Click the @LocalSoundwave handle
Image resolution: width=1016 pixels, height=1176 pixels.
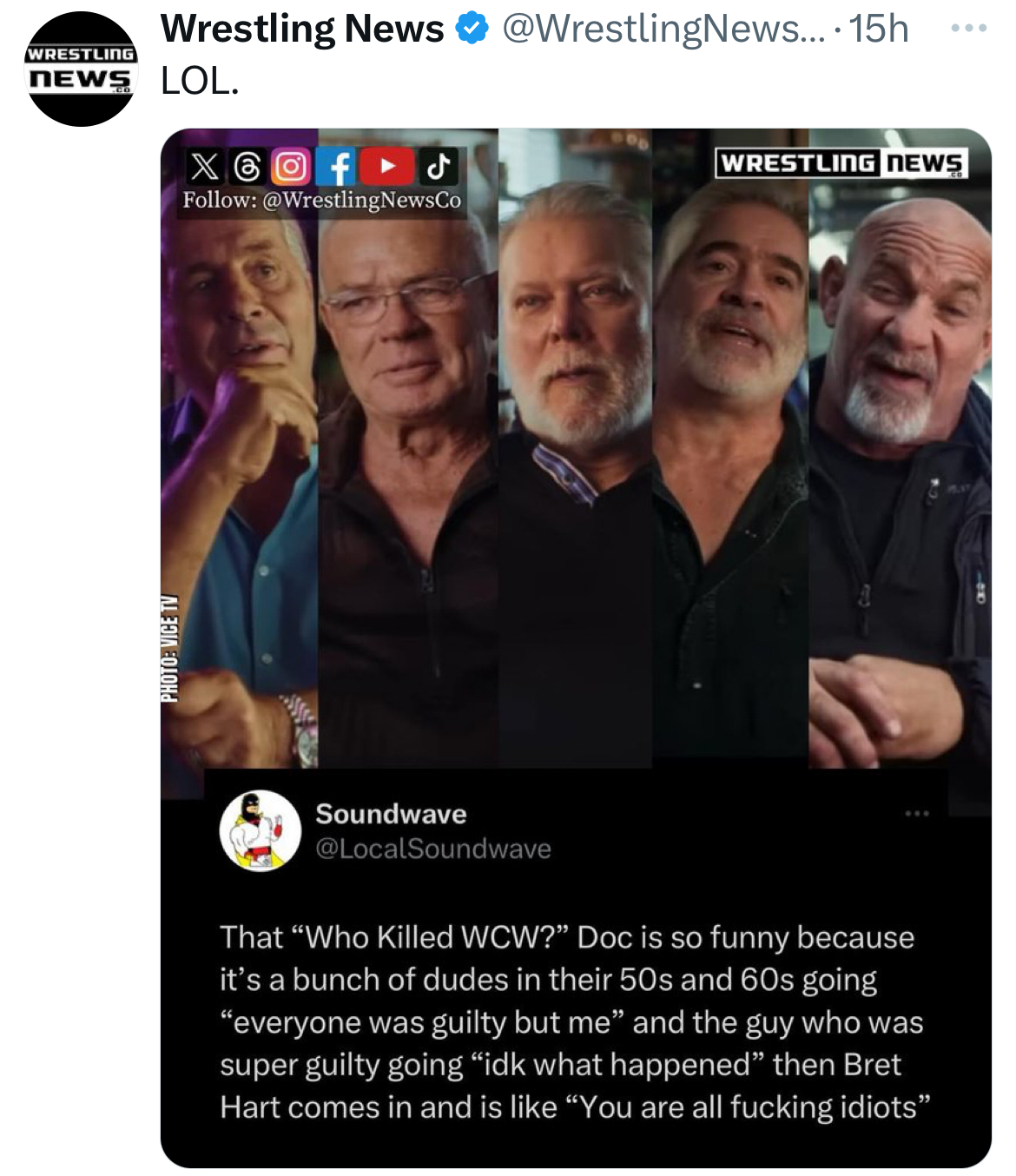pos(433,849)
